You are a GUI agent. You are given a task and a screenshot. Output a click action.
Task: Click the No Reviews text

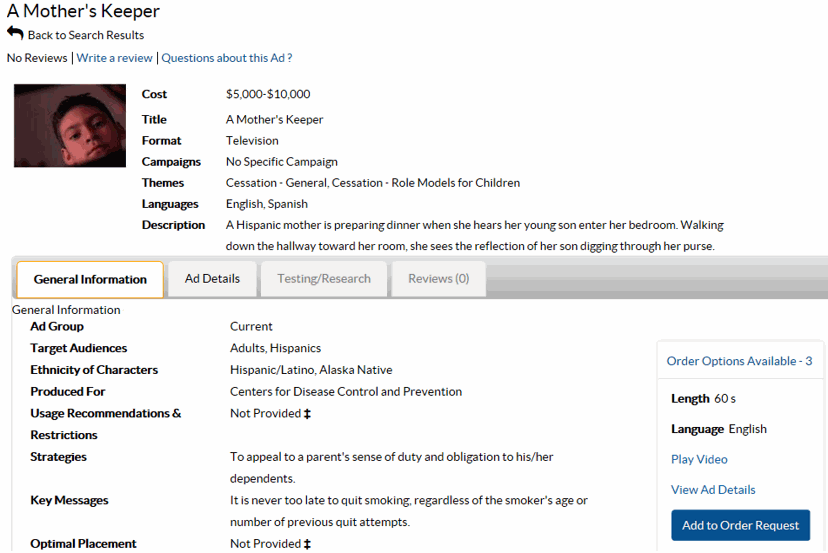click(36, 58)
